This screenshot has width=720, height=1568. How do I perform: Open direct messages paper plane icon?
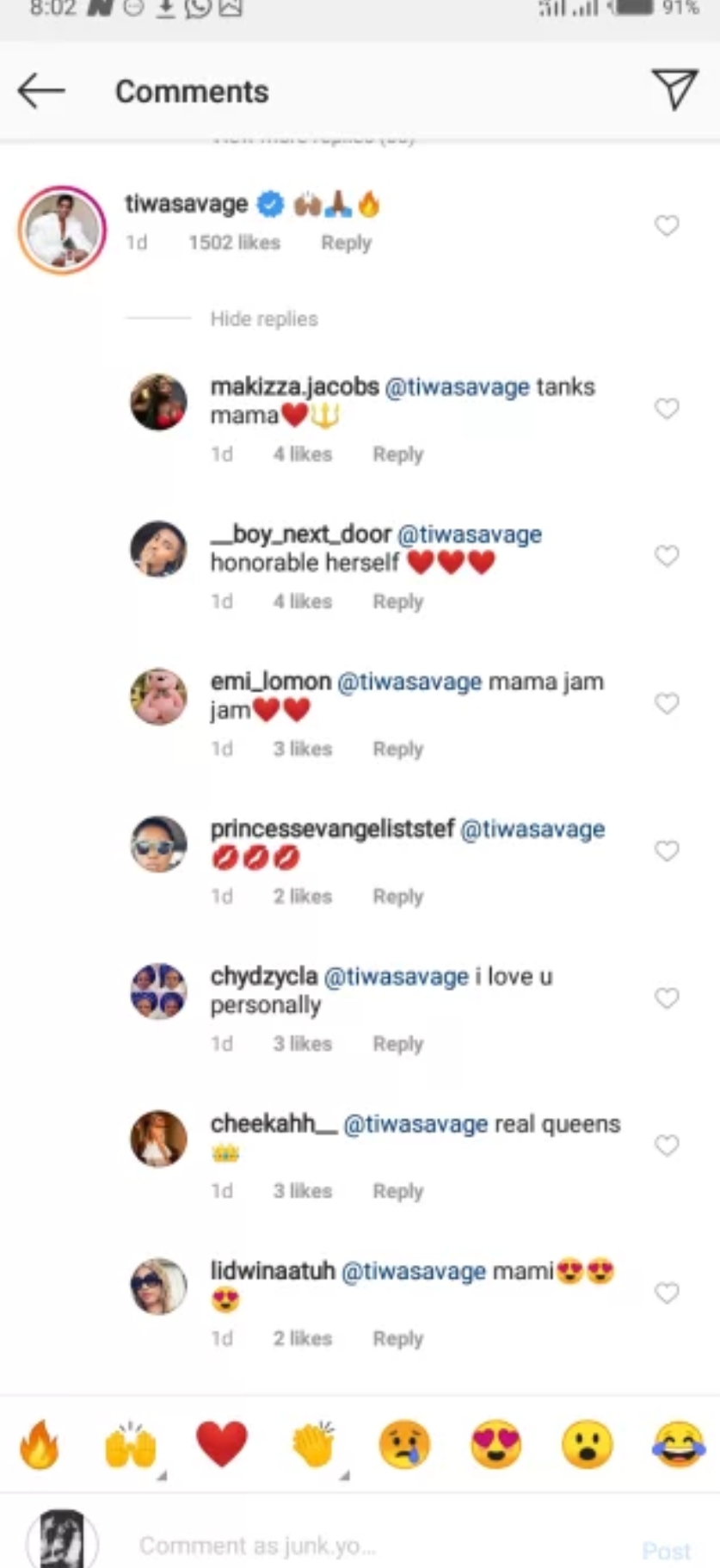[x=674, y=89]
